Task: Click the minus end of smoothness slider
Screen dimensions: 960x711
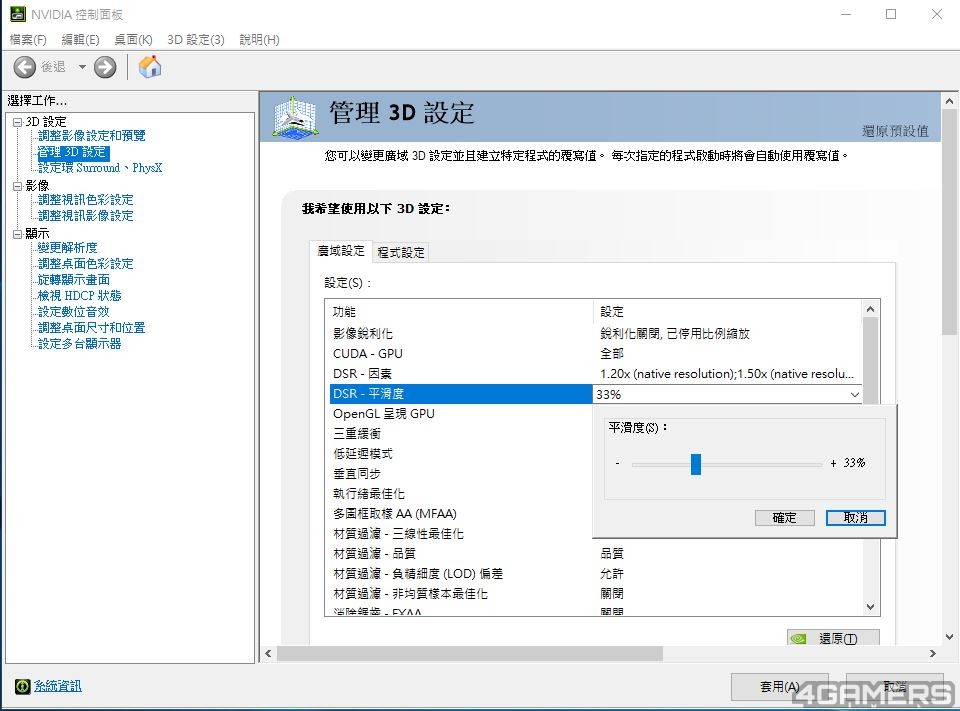Action: (x=617, y=464)
